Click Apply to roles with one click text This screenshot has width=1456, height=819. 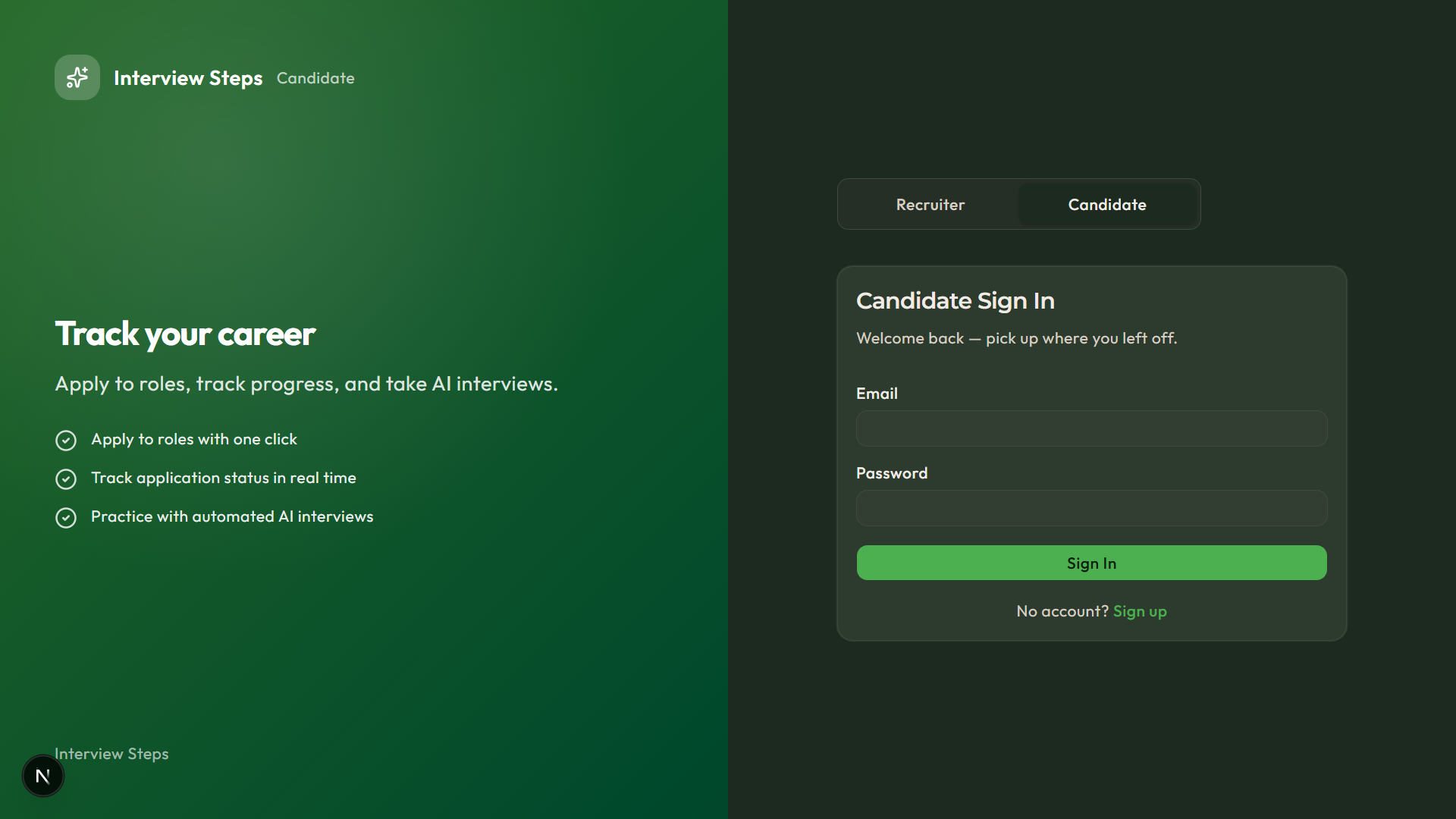tap(194, 439)
